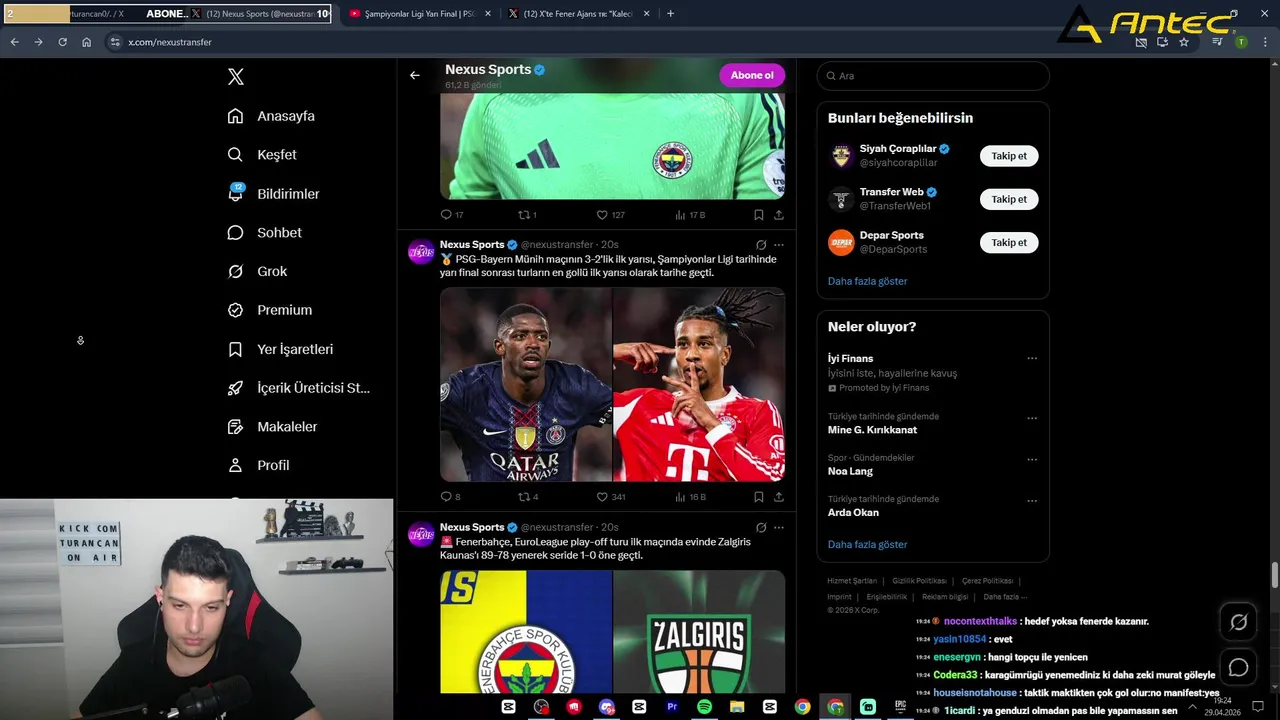Open the Nexus Sports avatar on PSG post
Image resolution: width=1280 pixels, height=720 pixels.
pyautogui.click(x=421, y=251)
